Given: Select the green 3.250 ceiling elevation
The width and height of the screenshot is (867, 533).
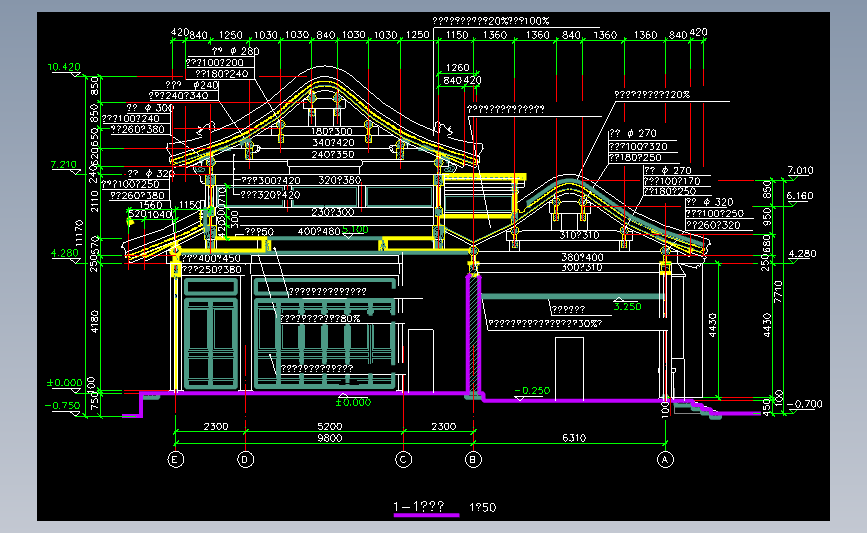Looking at the screenshot, I should [x=628, y=306].
